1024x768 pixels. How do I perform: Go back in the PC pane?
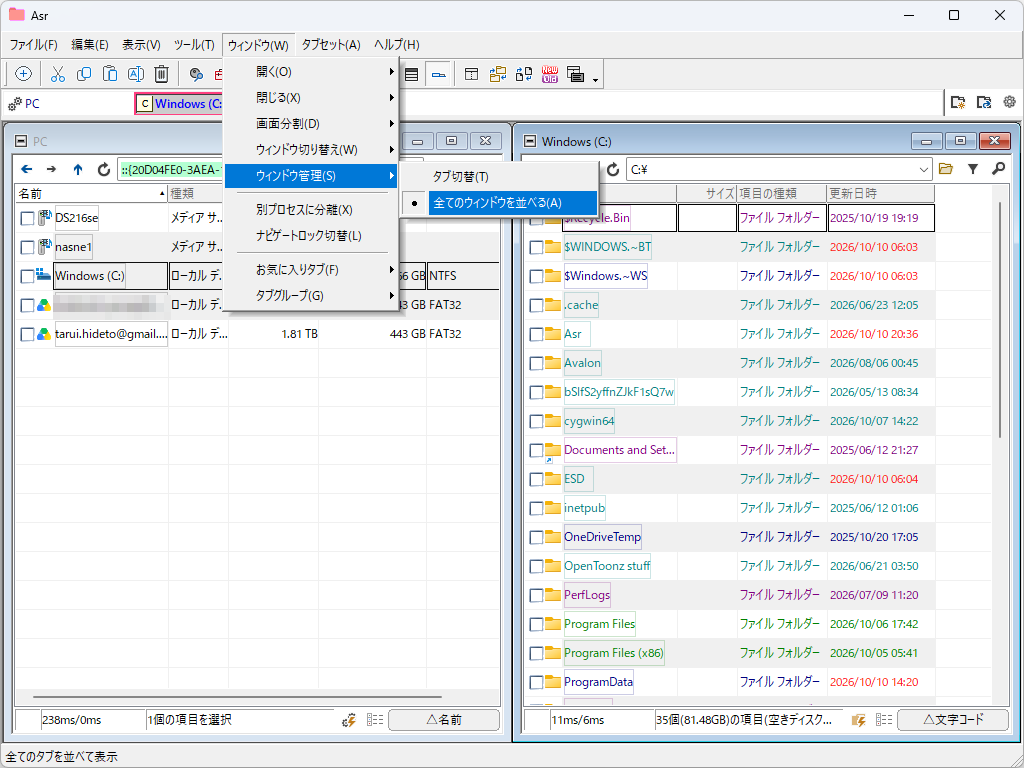click(27, 169)
